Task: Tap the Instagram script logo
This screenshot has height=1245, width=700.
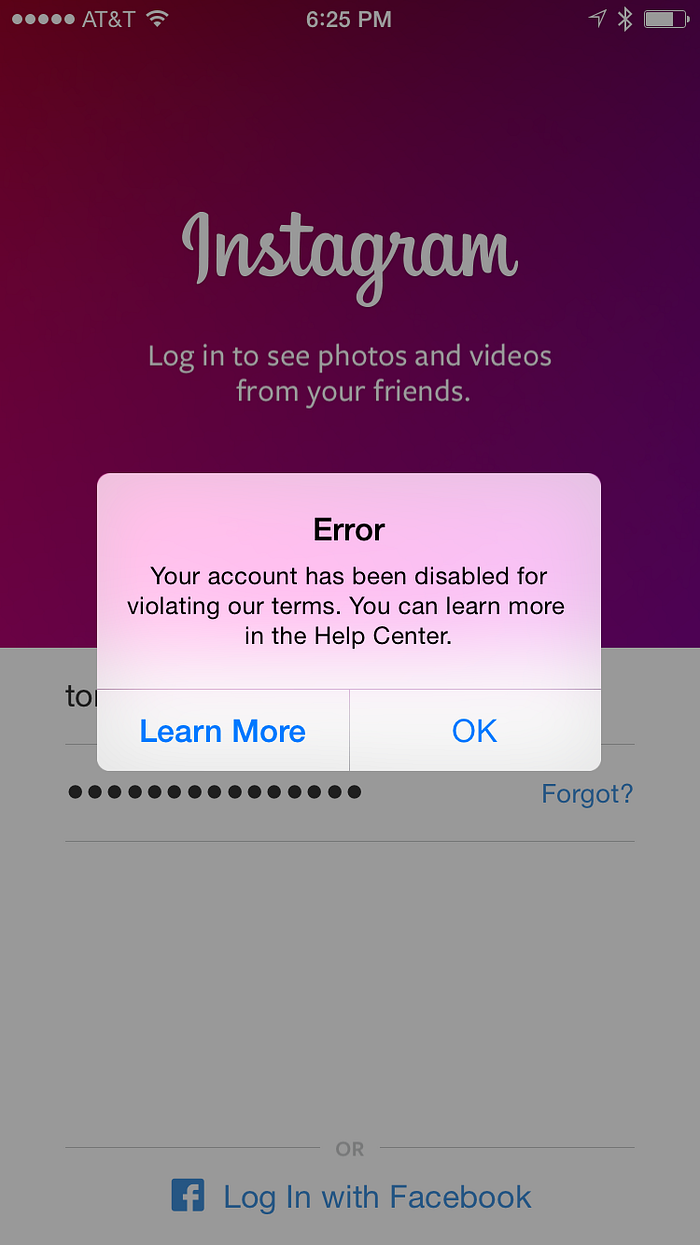Action: tap(349, 256)
